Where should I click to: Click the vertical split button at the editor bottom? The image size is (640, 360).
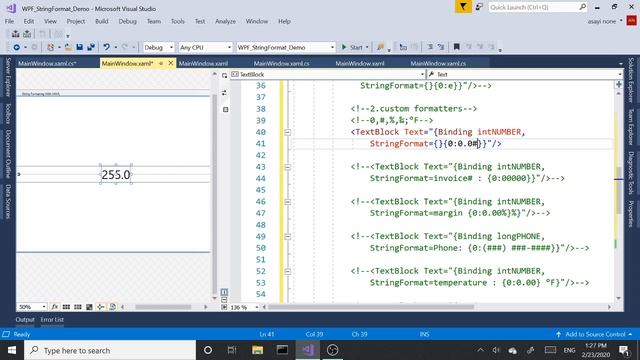pyautogui.click(x=224, y=292)
